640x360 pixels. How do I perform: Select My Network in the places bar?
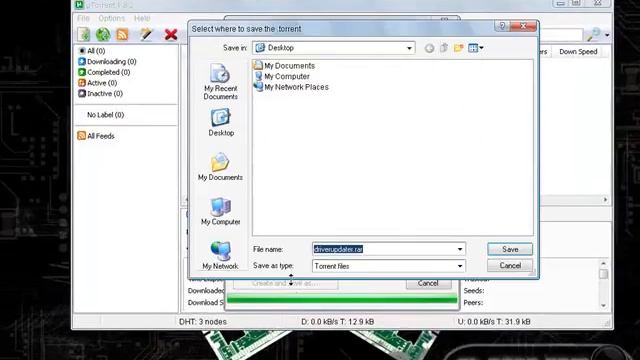220,256
